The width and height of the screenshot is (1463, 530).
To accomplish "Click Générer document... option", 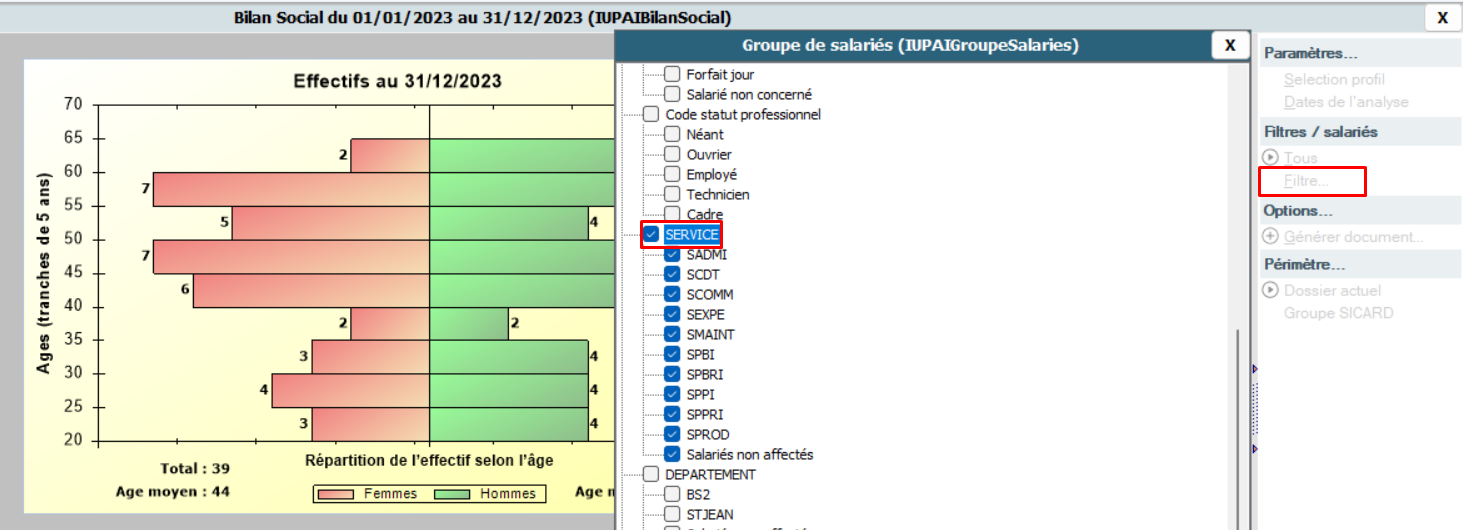I will point(1354,237).
